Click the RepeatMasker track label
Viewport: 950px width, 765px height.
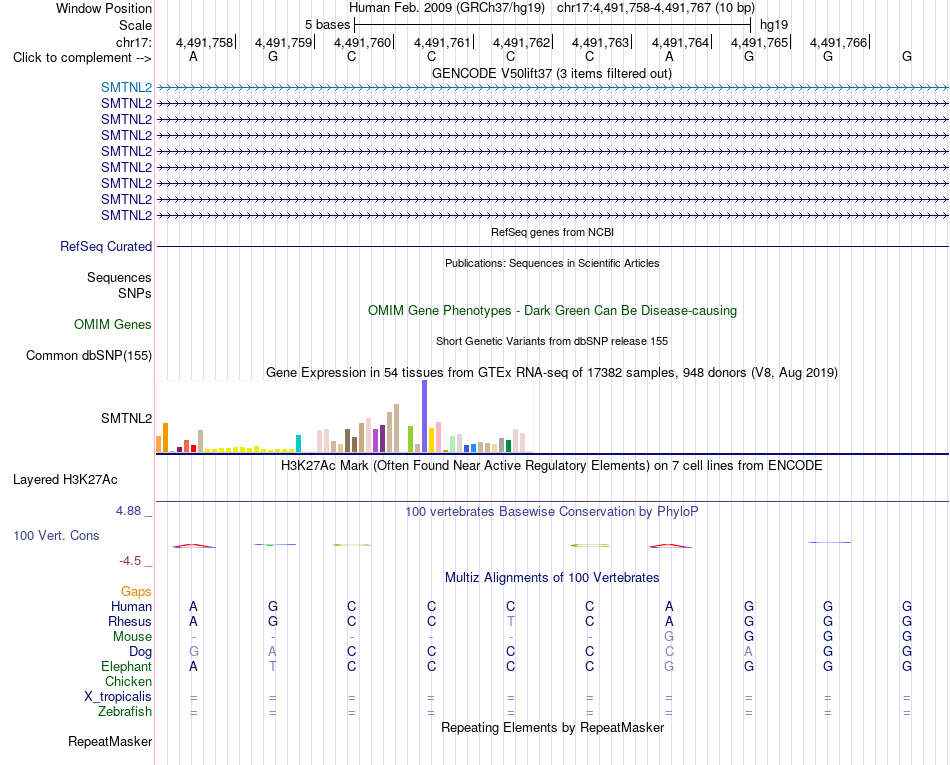(110, 741)
